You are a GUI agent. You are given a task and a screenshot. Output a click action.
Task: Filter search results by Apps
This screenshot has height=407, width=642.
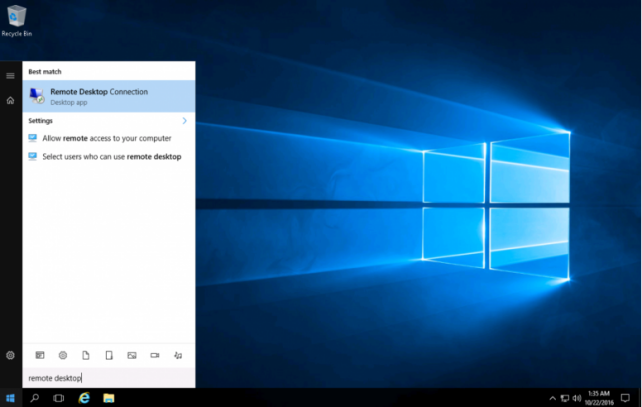tap(40, 355)
